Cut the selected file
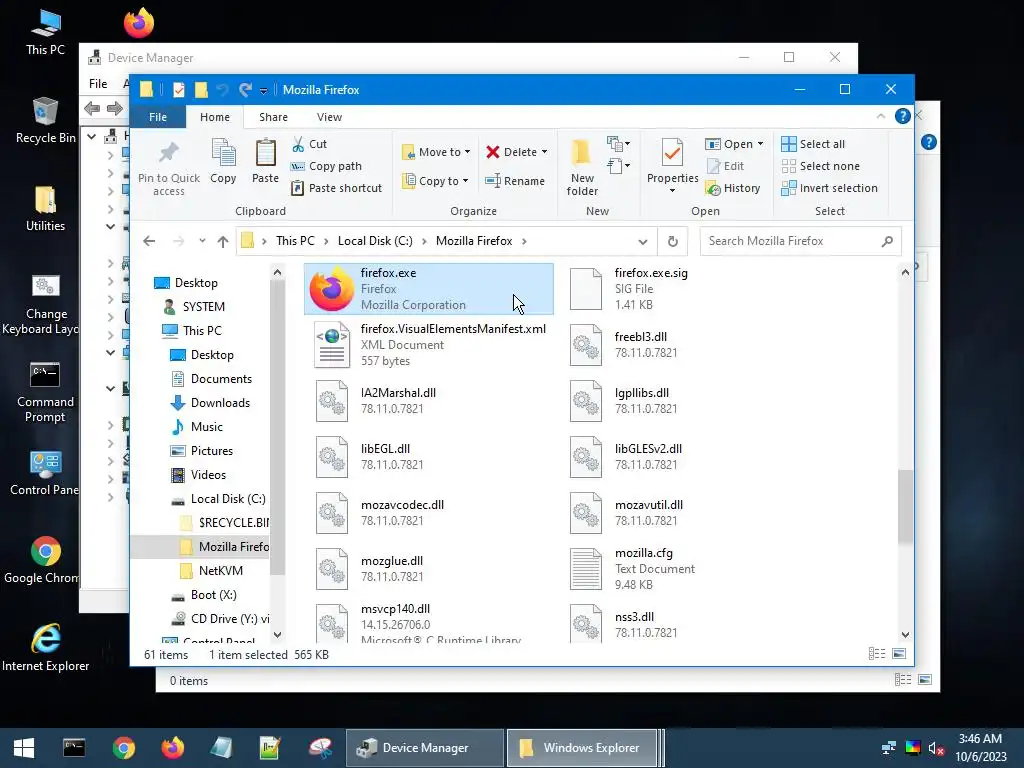Screen dimensions: 1024x768 click(310, 144)
